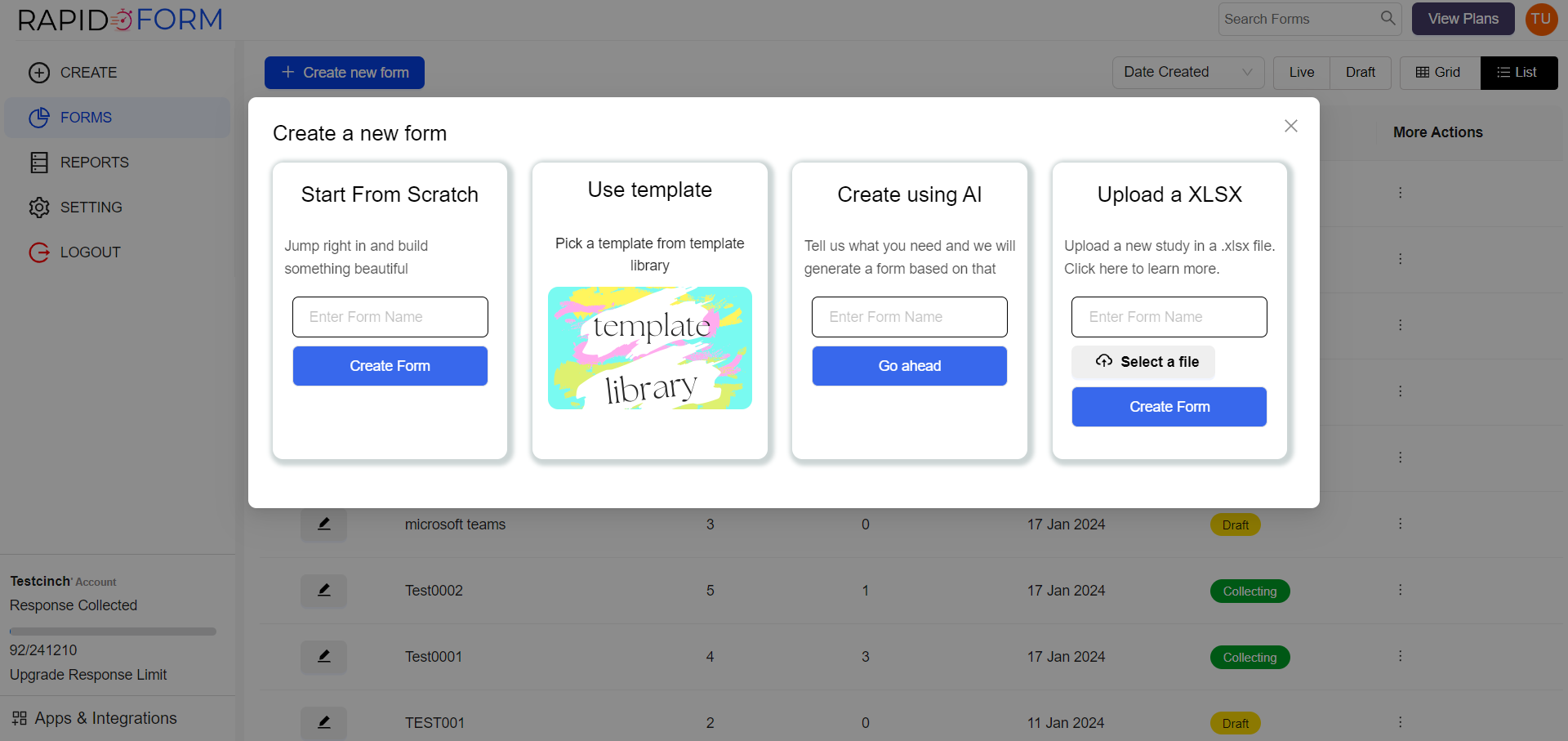Open more actions for TEST001 row

(x=1400, y=723)
